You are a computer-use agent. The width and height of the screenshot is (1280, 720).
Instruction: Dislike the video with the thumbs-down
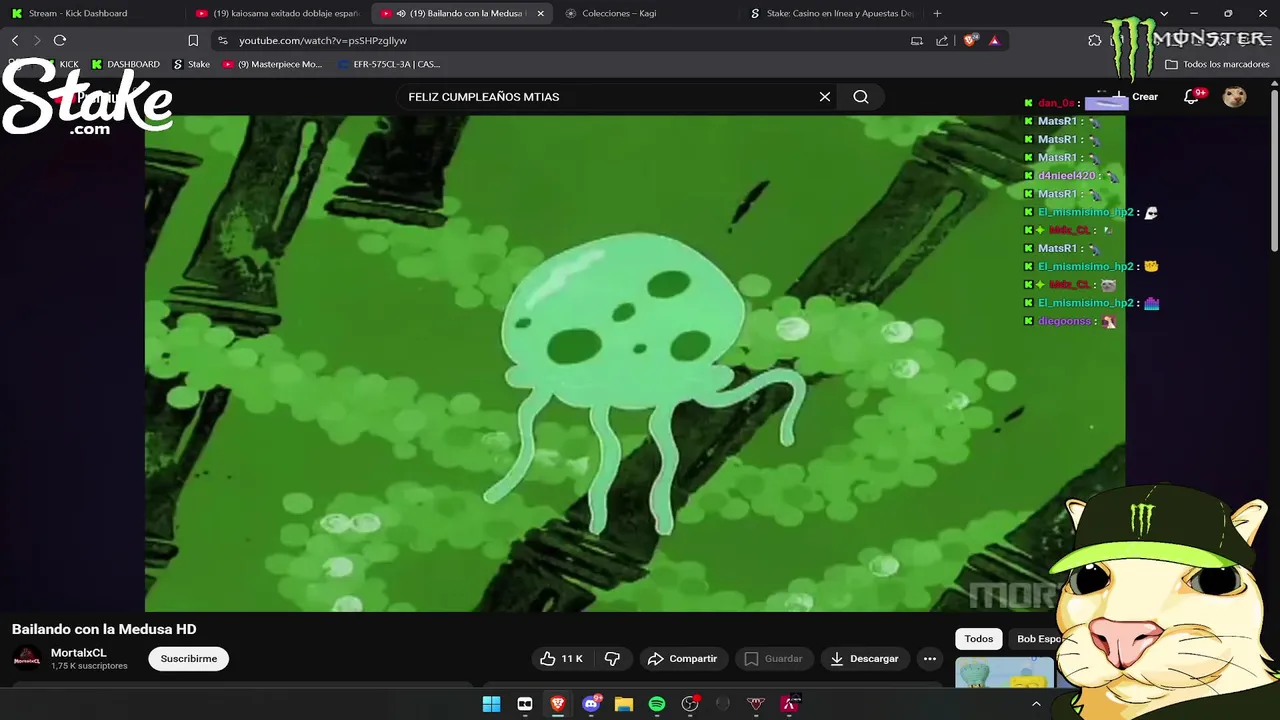[x=612, y=658]
